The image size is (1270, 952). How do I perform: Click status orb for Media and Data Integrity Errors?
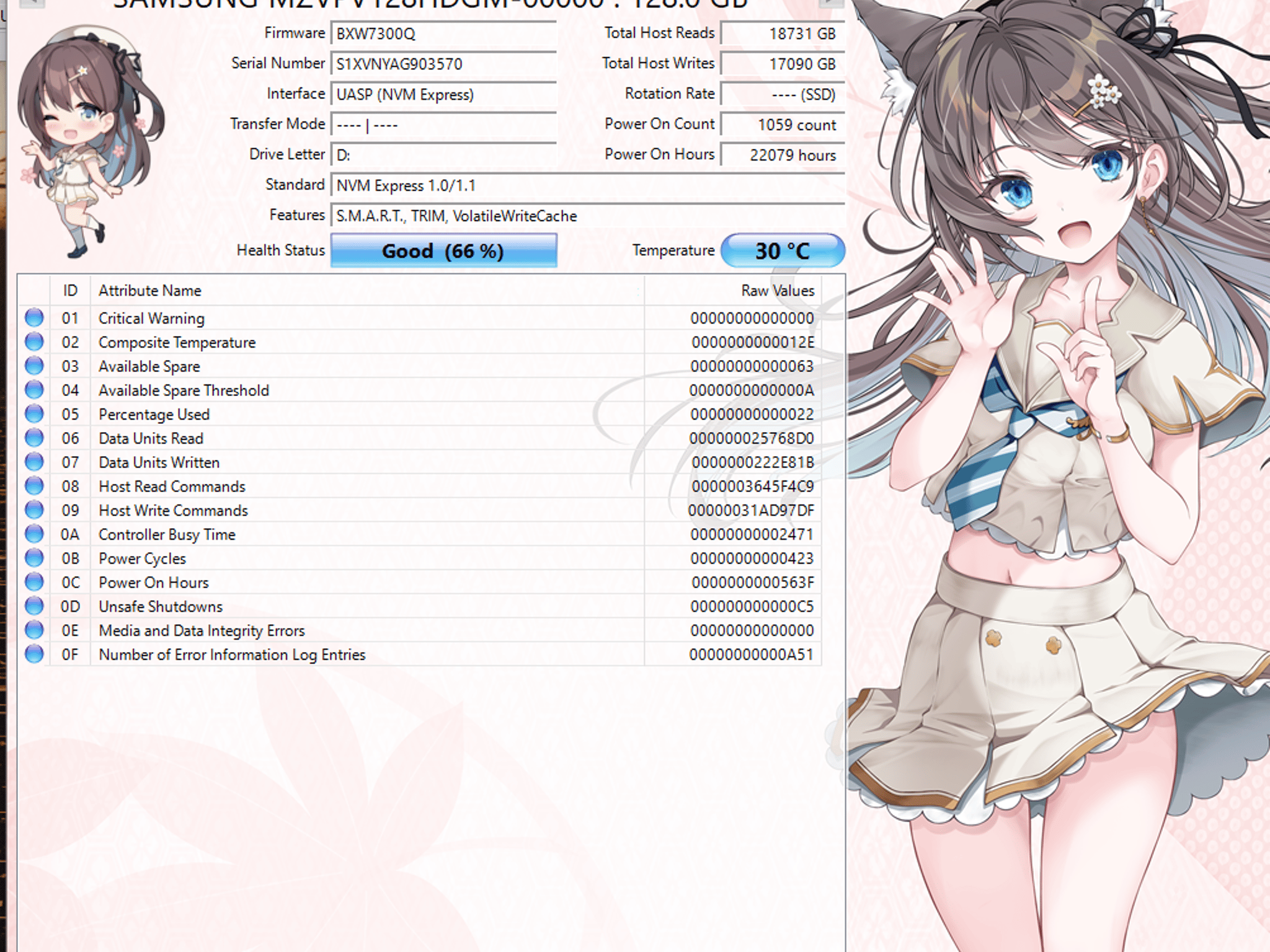tap(34, 630)
